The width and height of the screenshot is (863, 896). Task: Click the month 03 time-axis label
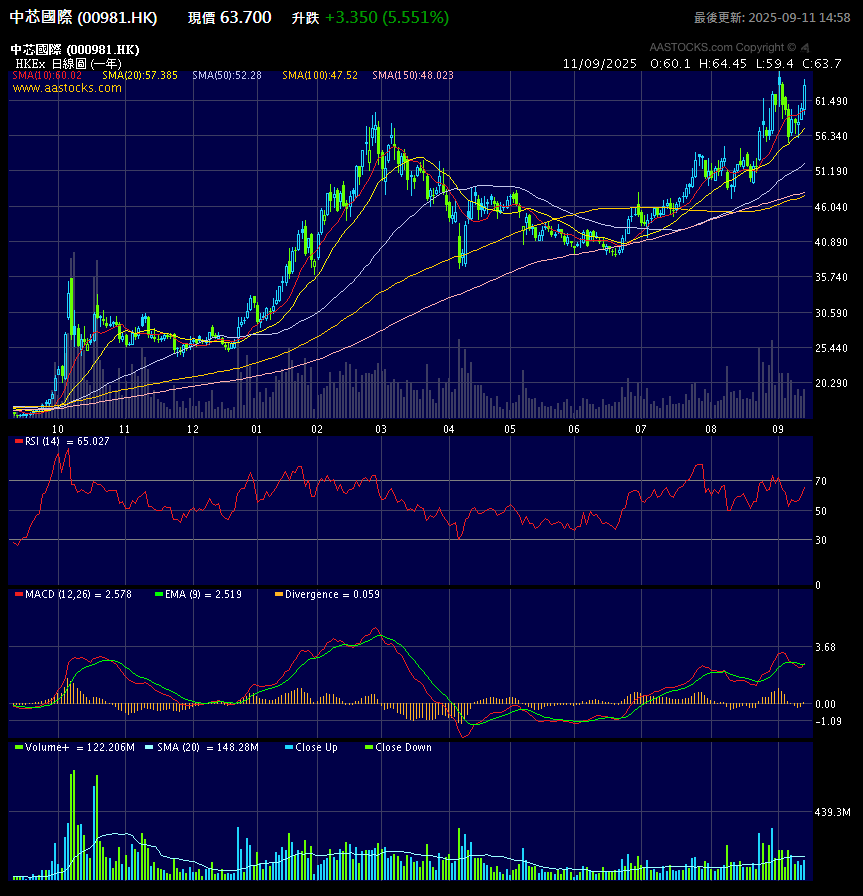[x=381, y=429]
